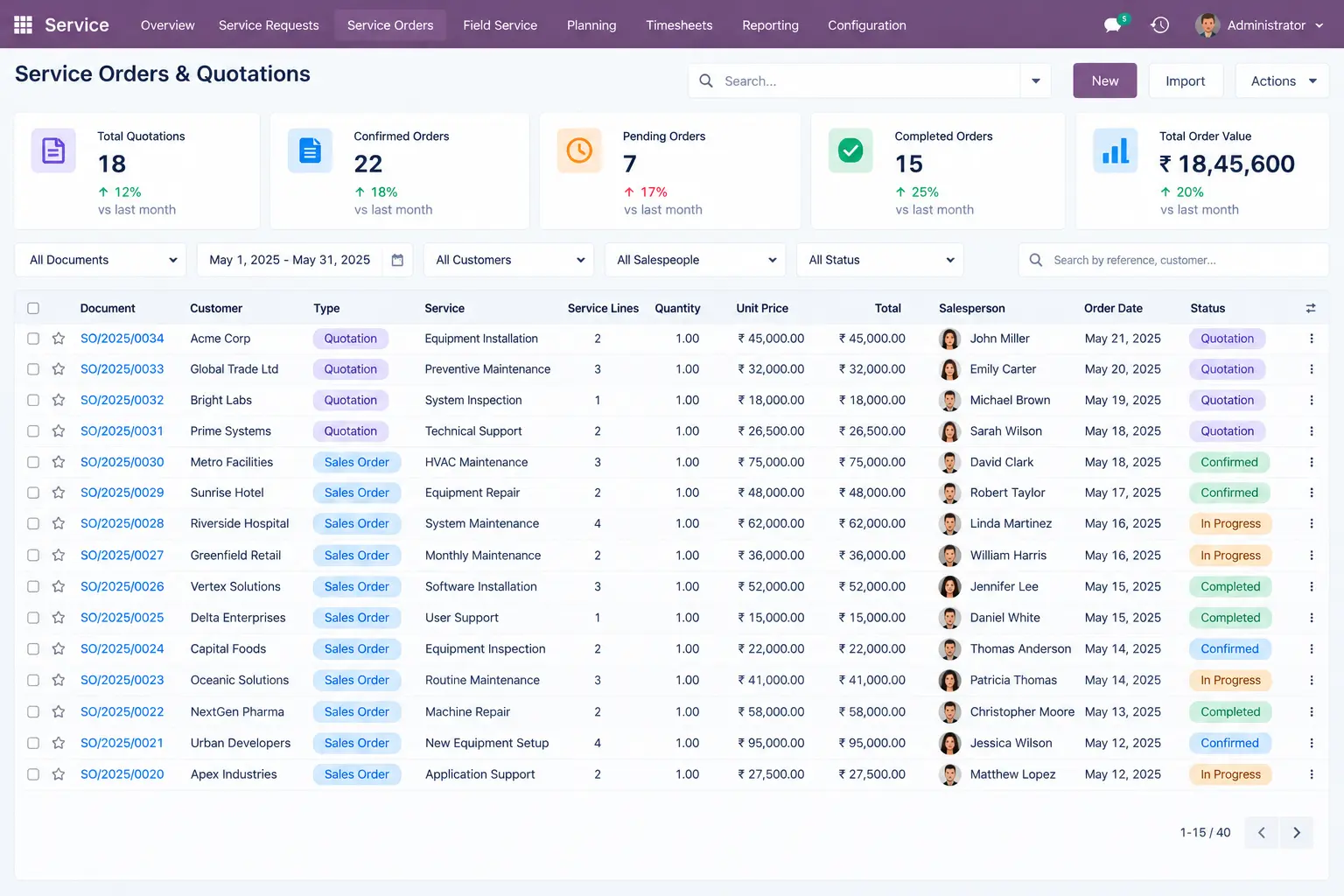
Task: Open the Reporting menu
Action: tap(770, 25)
